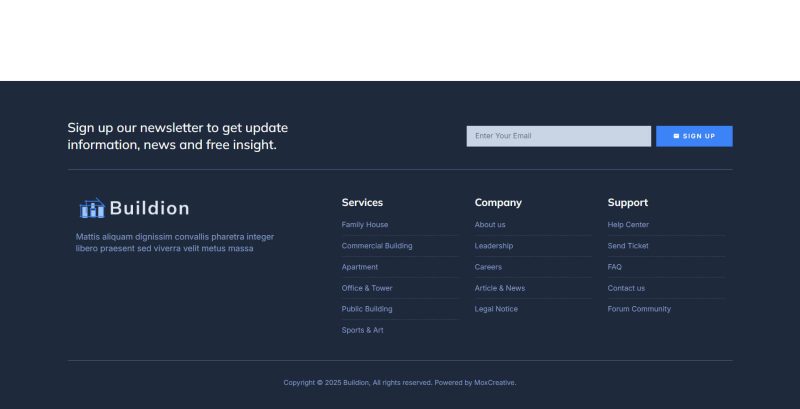Open the Commercial Building link

coord(377,246)
